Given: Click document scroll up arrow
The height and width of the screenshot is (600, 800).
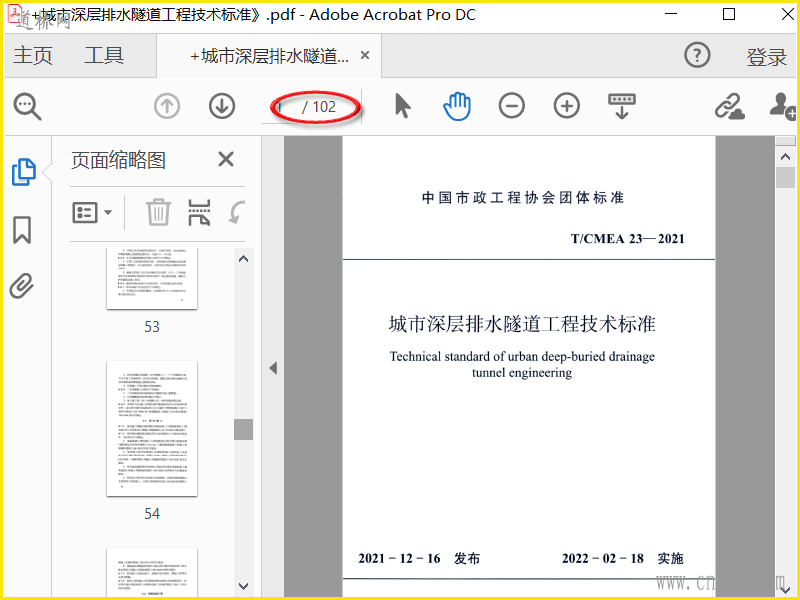Looking at the screenshot, I should (x=785, y=157).
